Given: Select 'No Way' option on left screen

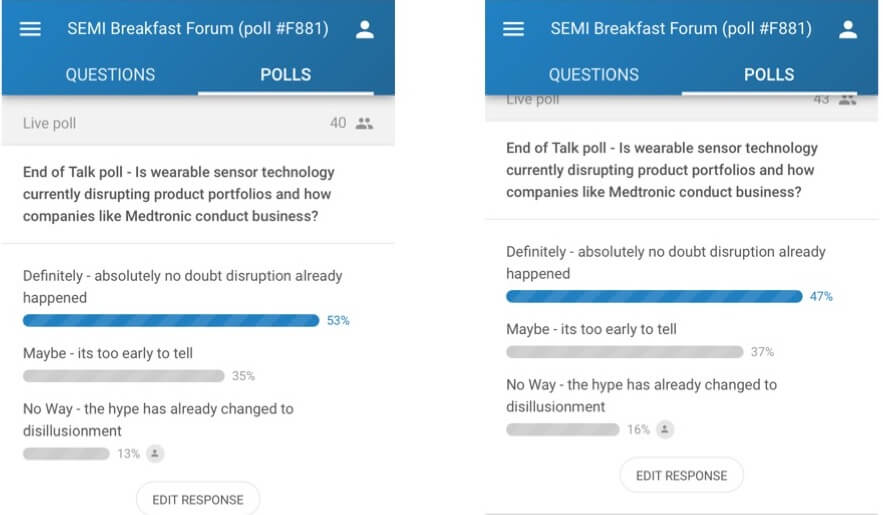Looking at the screenshot, I should coord(158,419).
